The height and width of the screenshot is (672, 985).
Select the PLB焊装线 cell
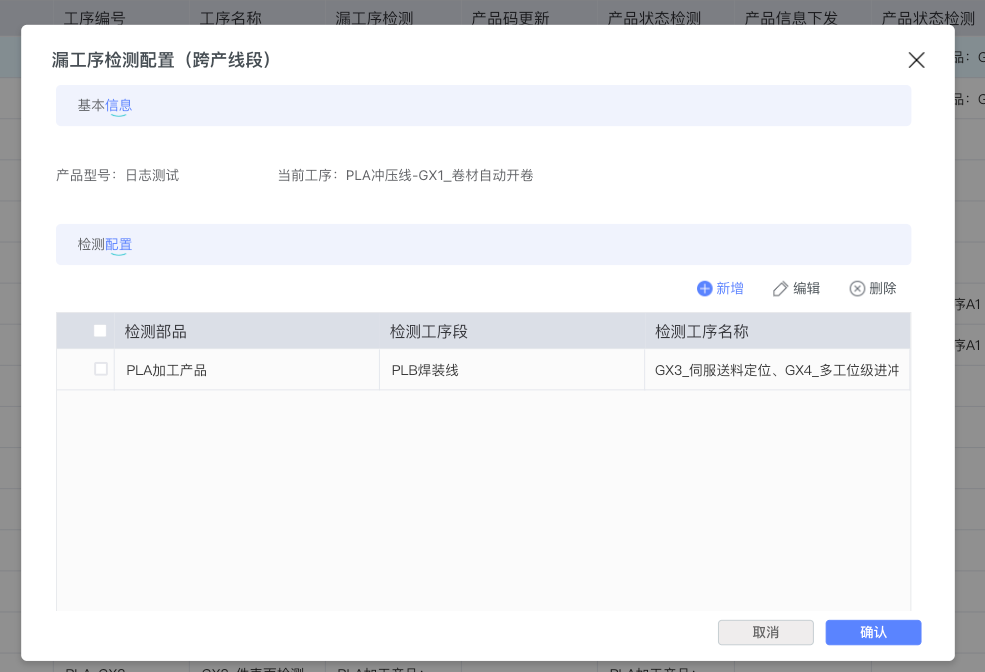pyautogui.click(x=425, y=370)
